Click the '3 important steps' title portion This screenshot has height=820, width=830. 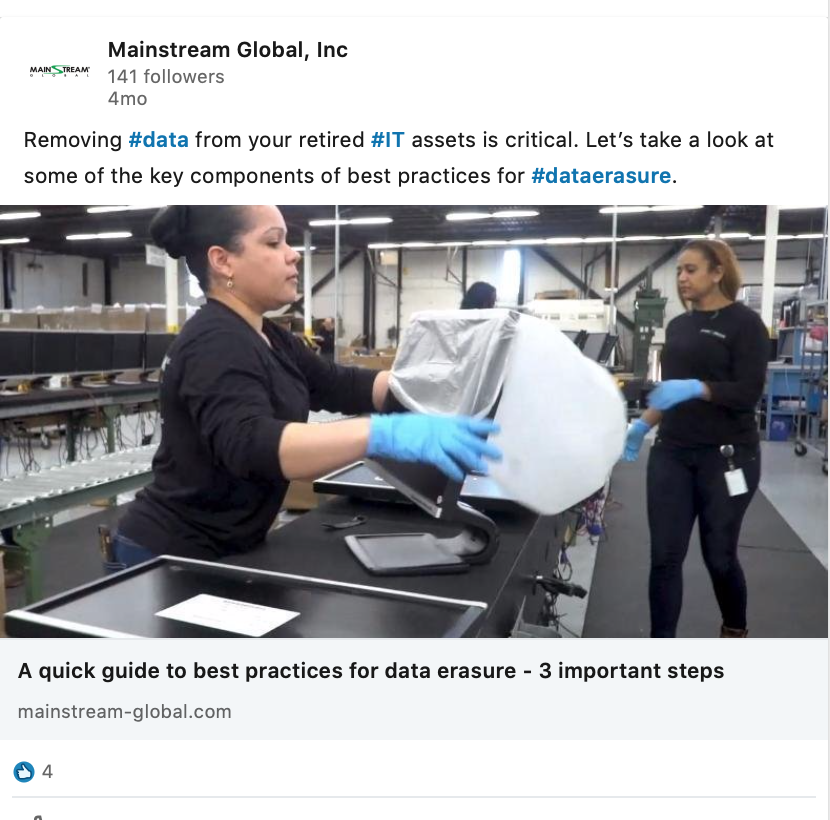[631, 671]
